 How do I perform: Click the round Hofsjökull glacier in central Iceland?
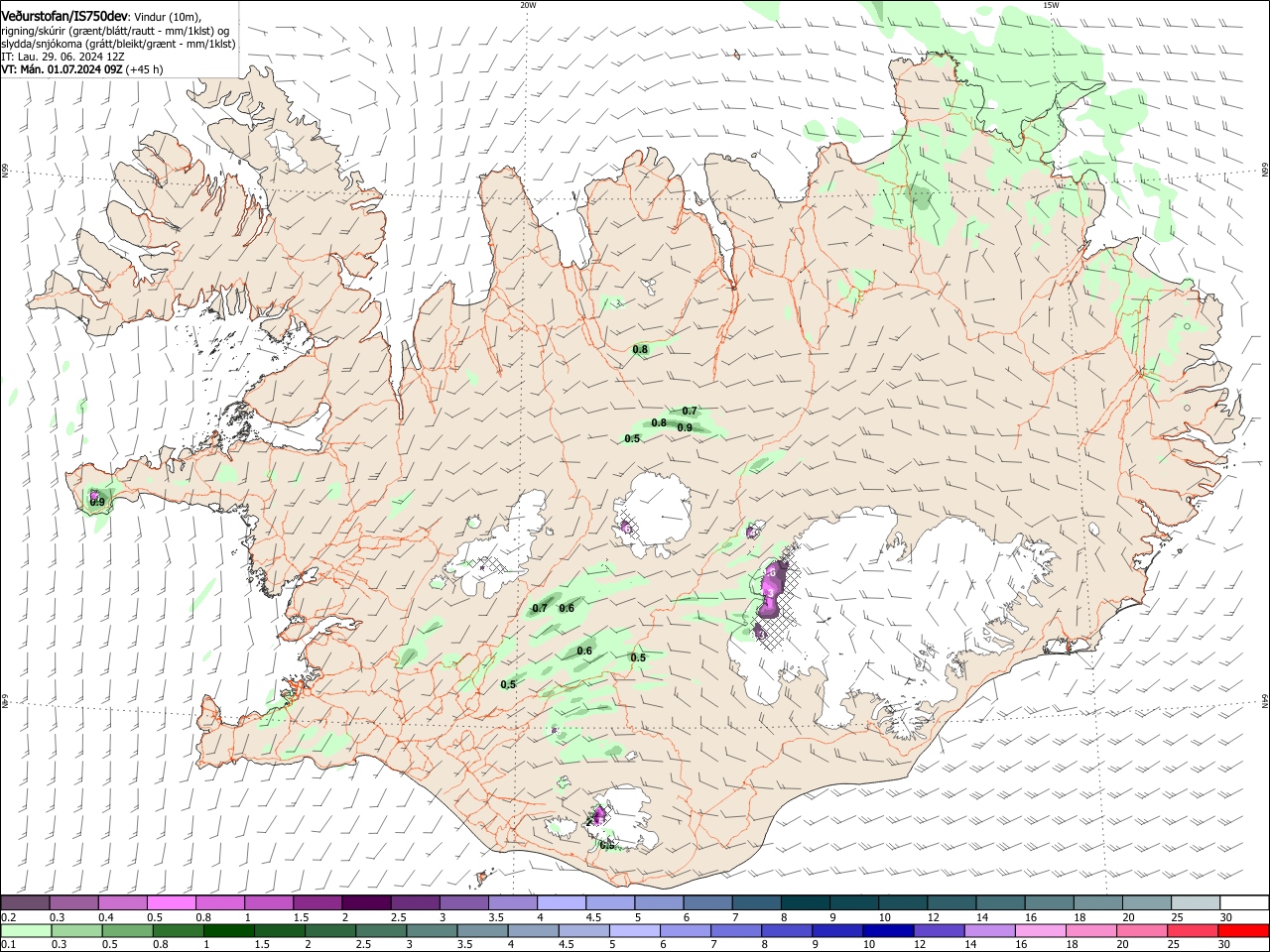tap(654, 515)
